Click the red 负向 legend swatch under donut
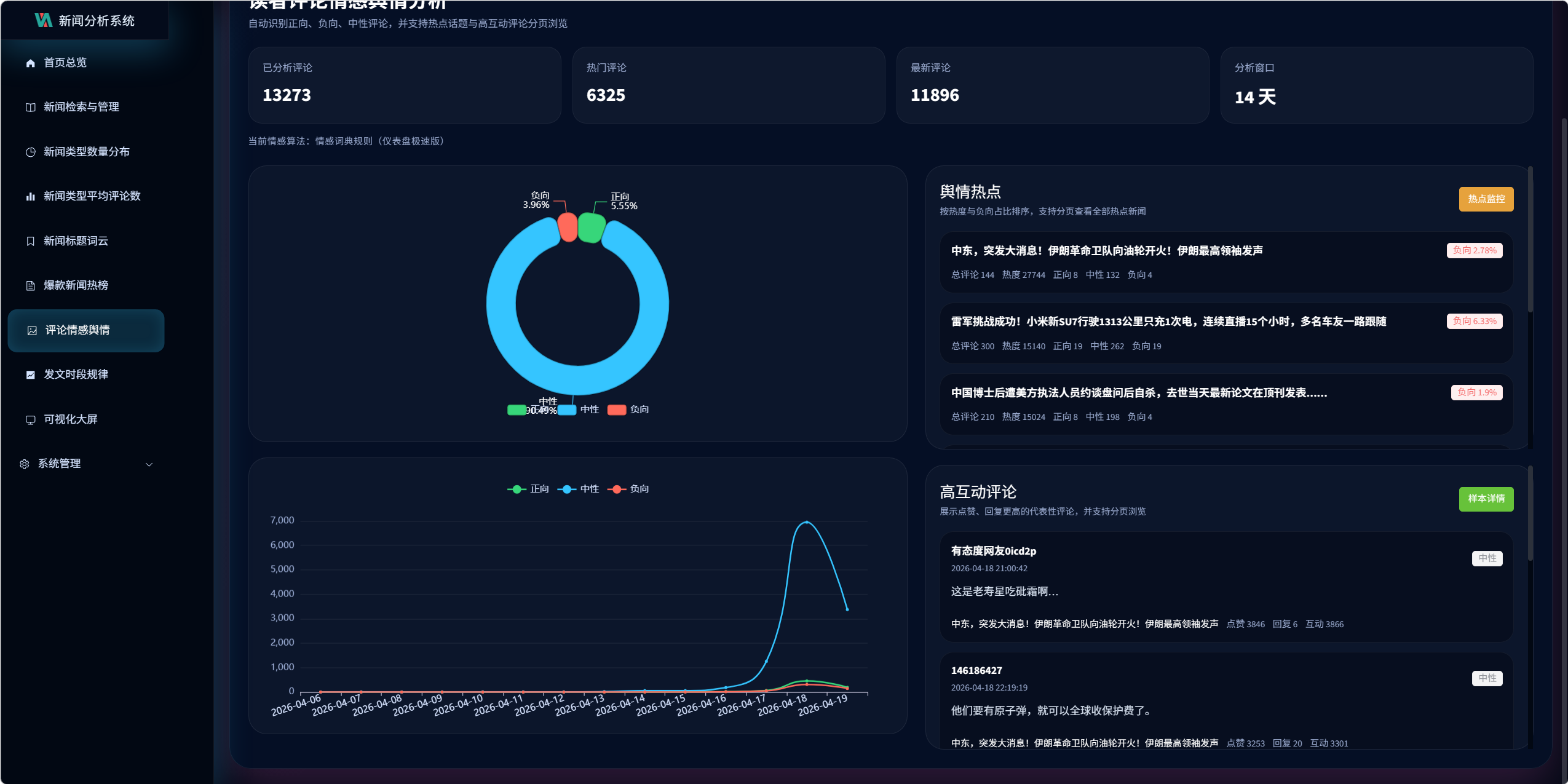Viewport: 1568px width, 784px height. [x=616, y=410]
